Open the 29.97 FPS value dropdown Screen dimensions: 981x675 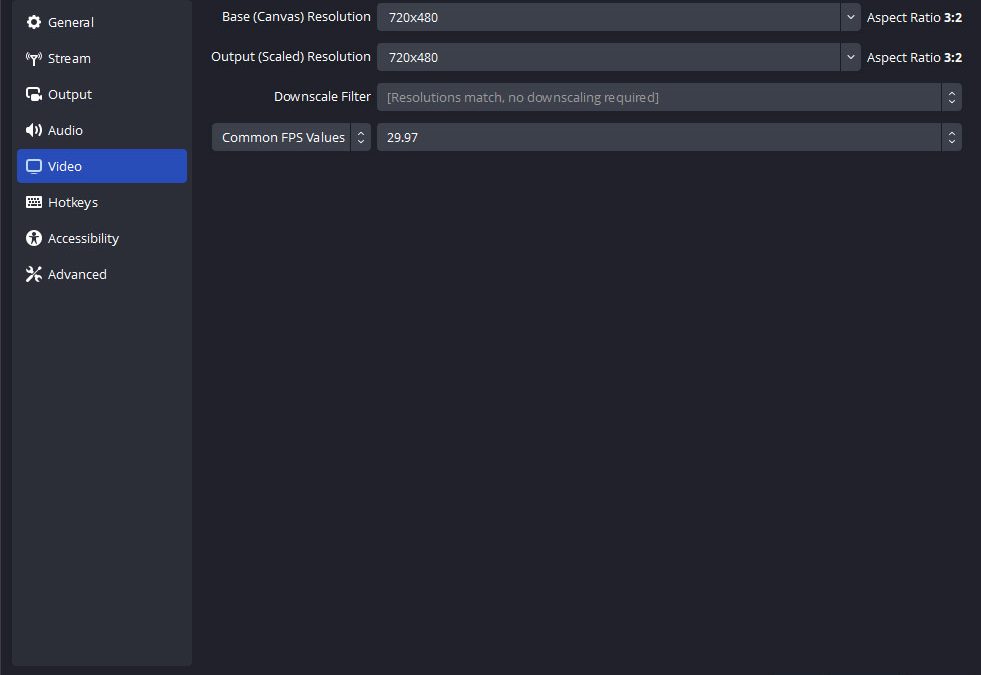(951, 137)
